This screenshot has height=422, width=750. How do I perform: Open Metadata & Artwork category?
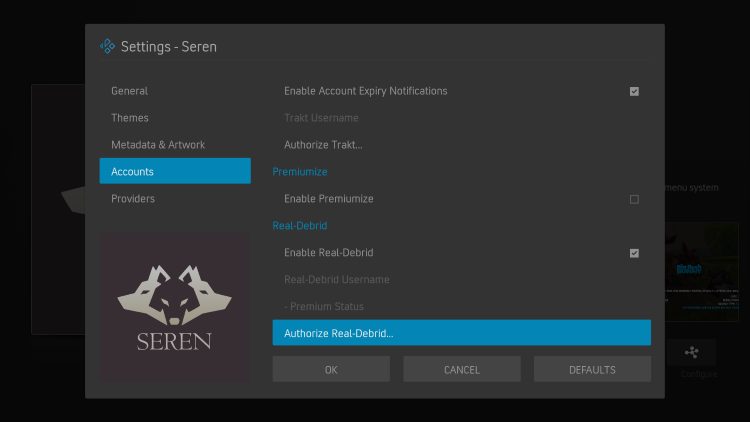[x=175, y=144]
